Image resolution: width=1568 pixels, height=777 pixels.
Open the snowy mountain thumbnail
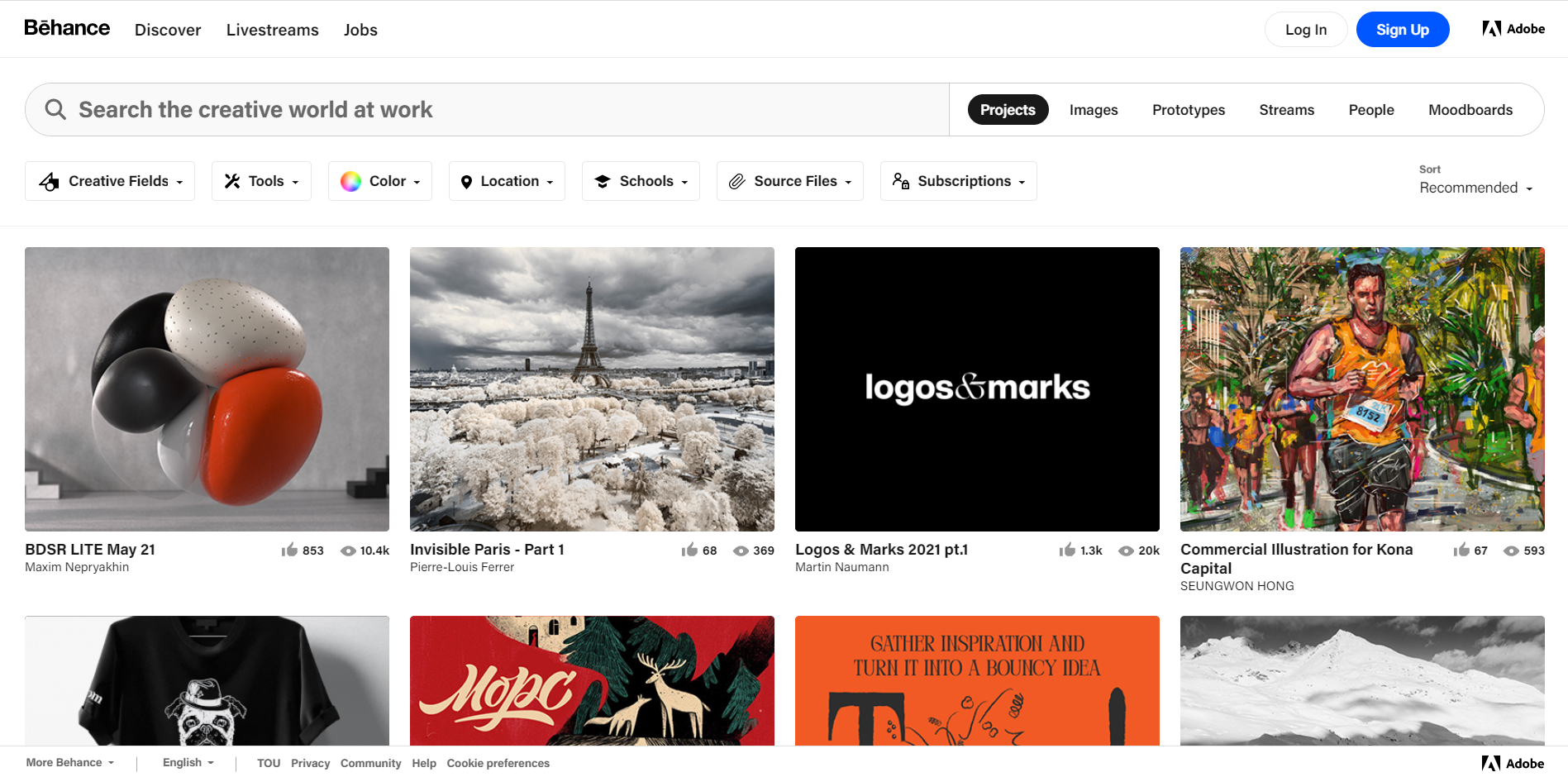(1362, 680)
